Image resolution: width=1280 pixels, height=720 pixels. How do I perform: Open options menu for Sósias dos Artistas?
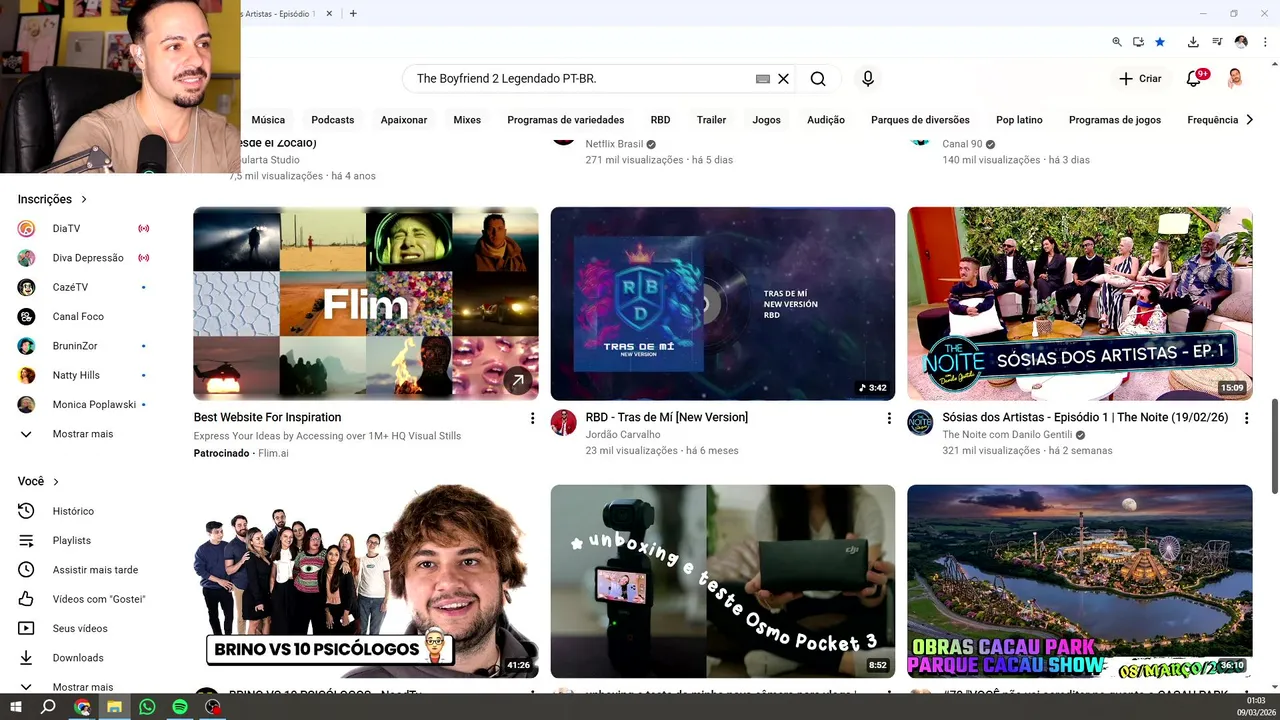(1246, 418)
